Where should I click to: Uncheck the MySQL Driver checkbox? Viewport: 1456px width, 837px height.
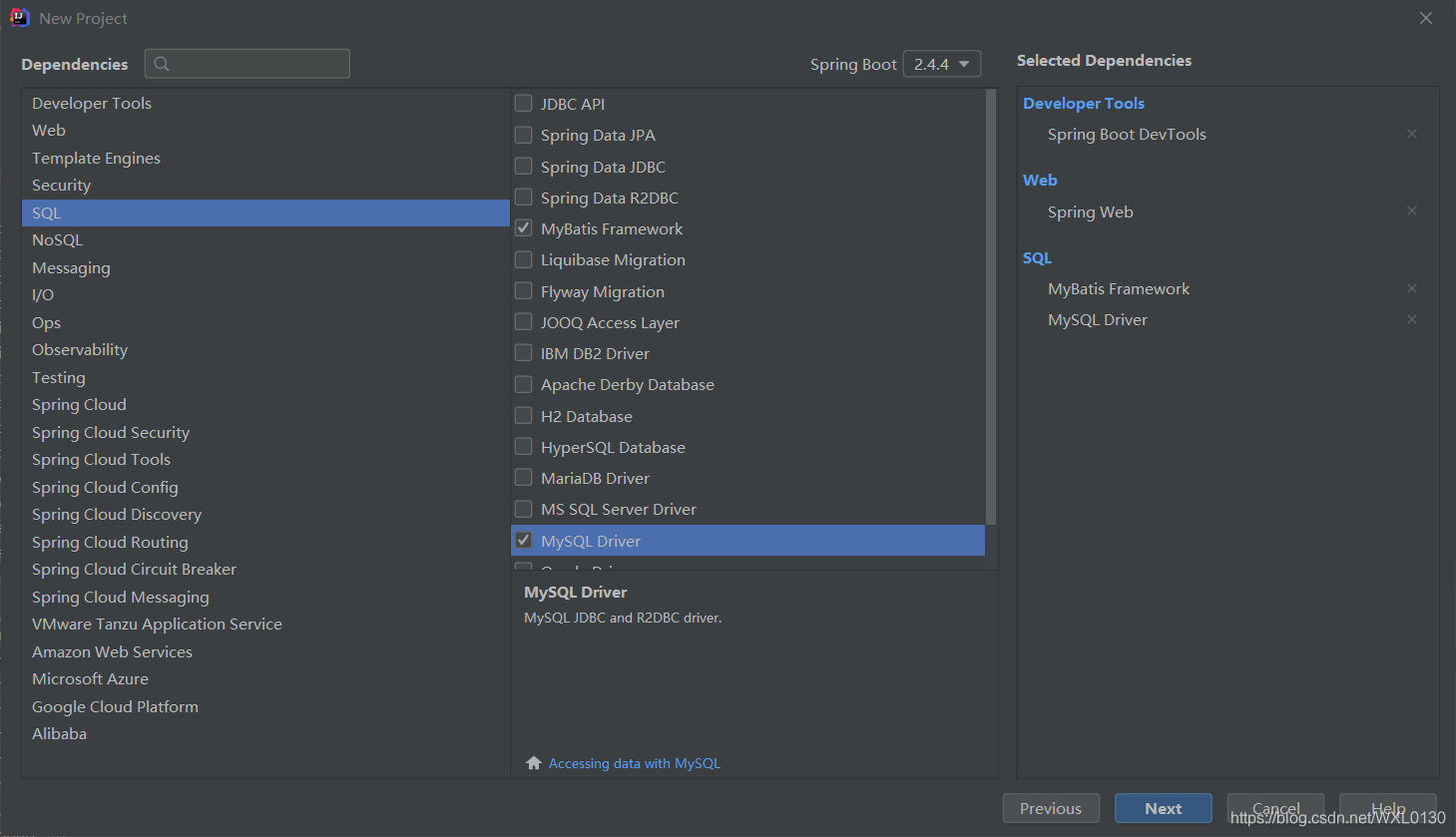point(523,540)
